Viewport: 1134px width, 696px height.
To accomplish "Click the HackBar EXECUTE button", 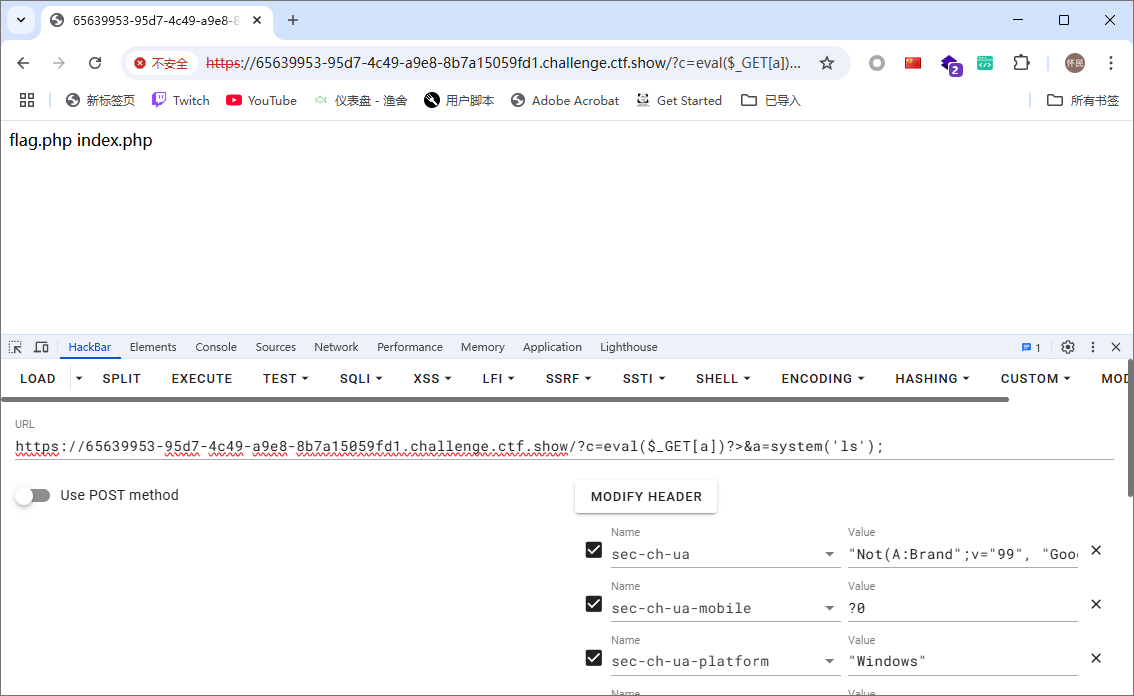I will pos(202,378).
